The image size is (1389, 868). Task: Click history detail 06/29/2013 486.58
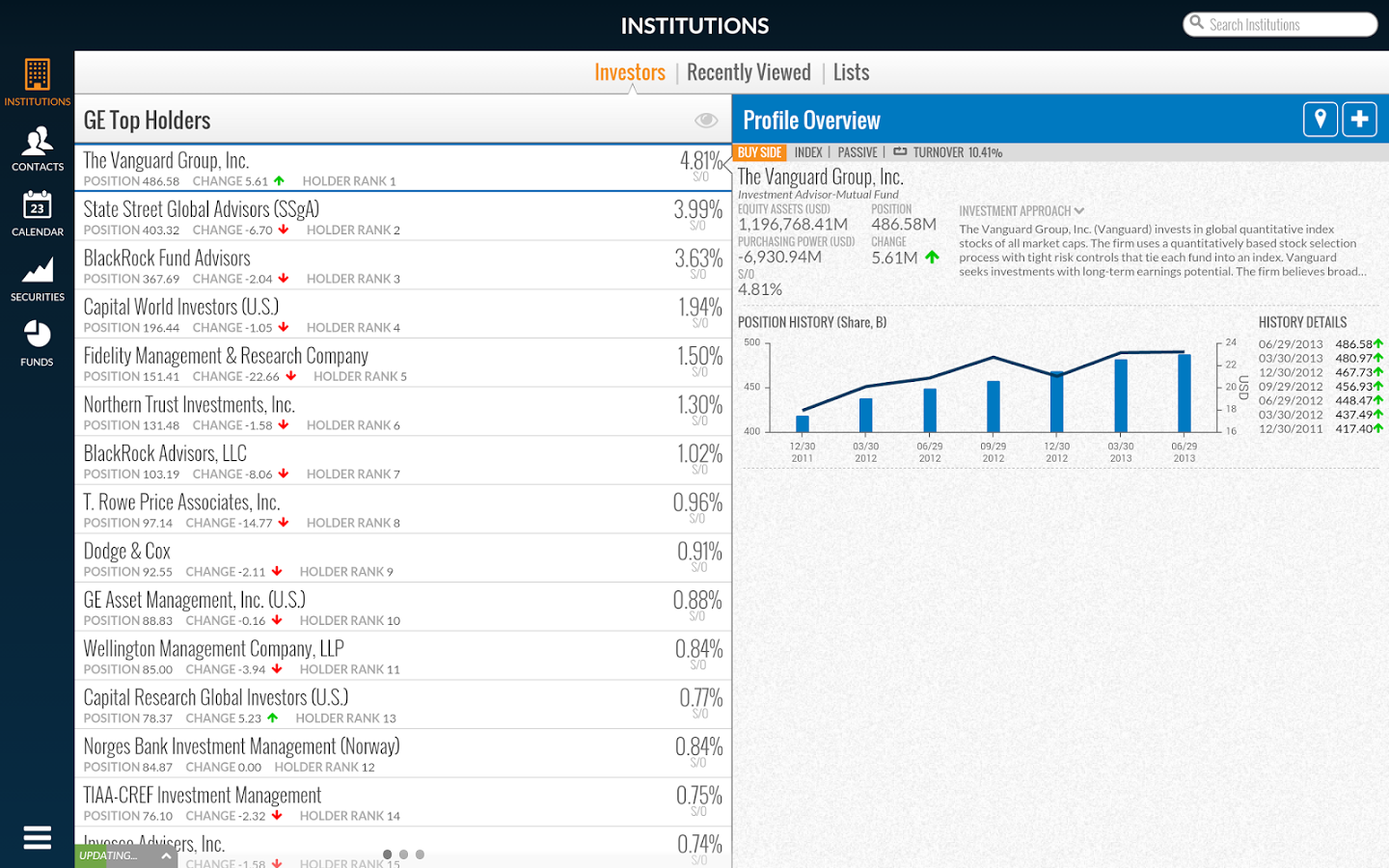click(1321, 344)
